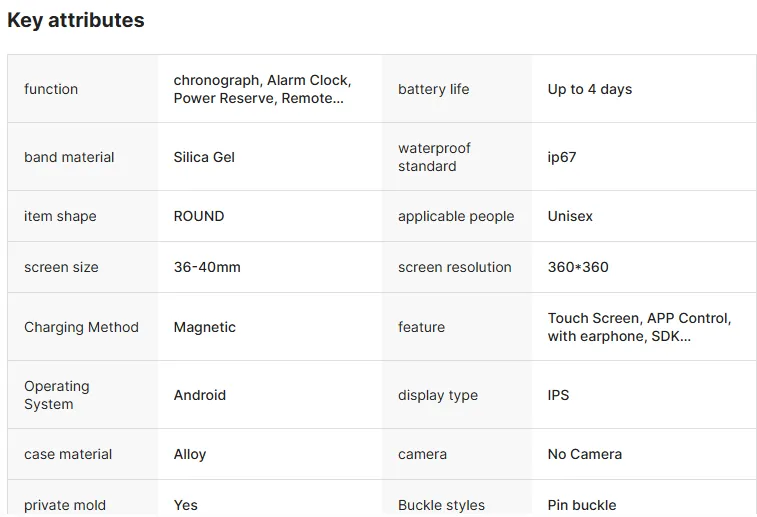The width and height of the screenshot is (757, 517).
Task: Click the Up to 4 days value
Action: (589, 89)
